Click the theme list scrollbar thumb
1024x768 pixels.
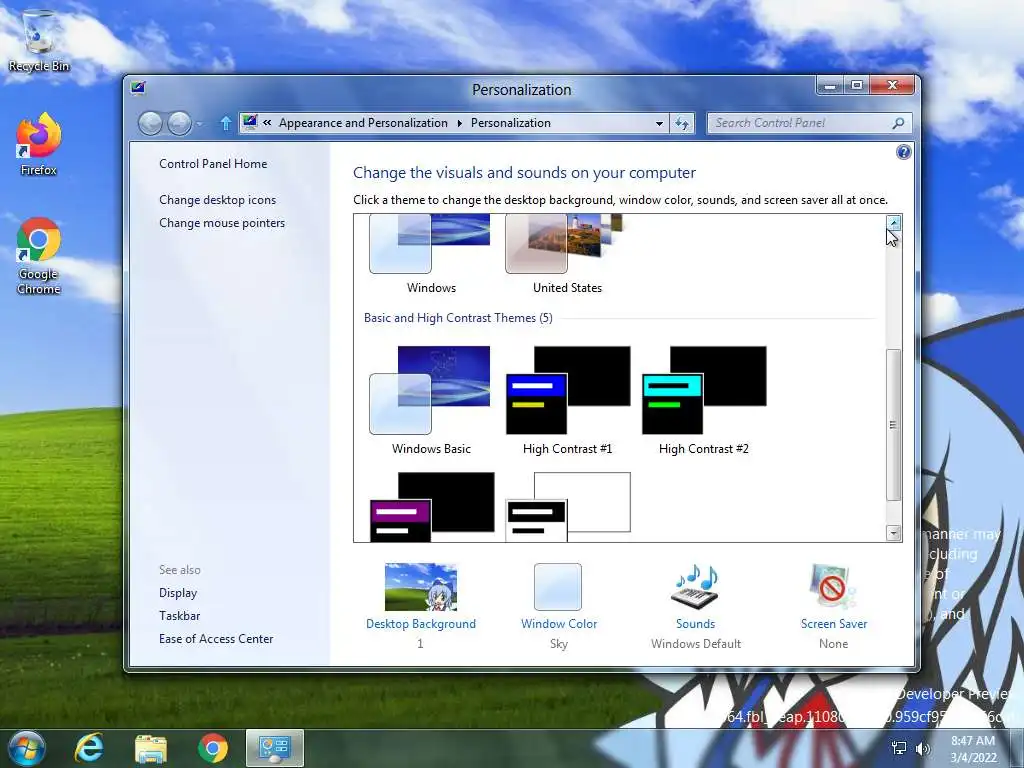(x=893, y=425)
